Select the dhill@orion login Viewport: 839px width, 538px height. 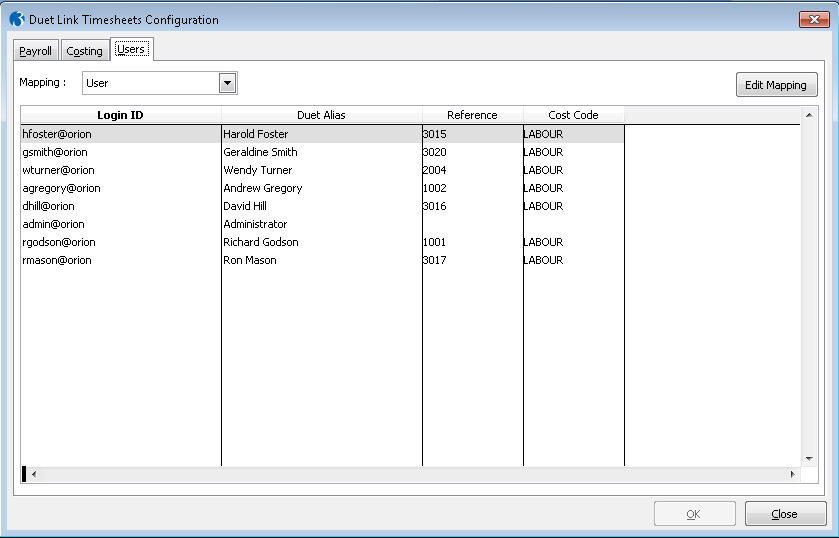(x=49, y=206)
